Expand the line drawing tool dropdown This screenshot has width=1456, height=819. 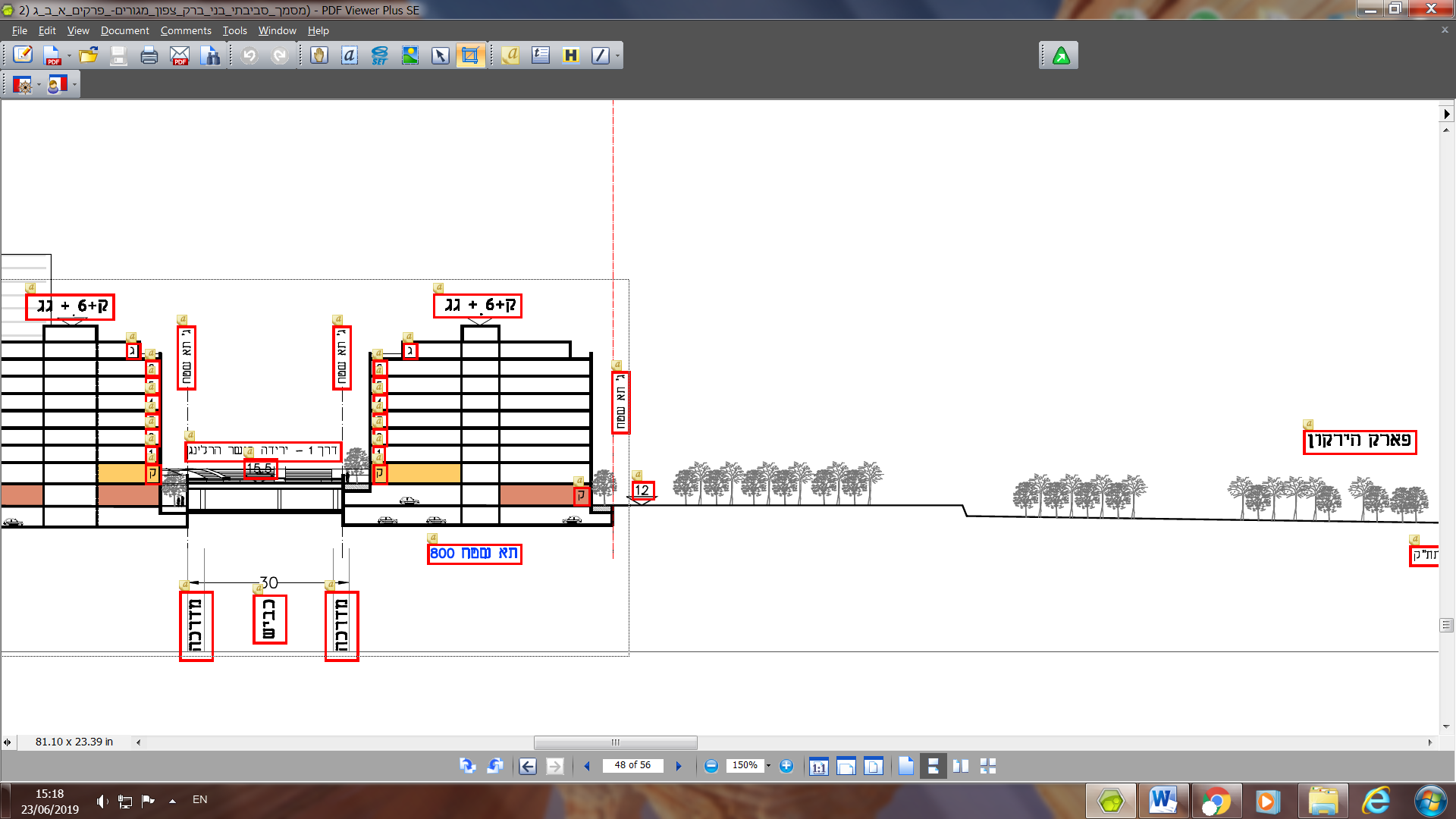[617, 55]
